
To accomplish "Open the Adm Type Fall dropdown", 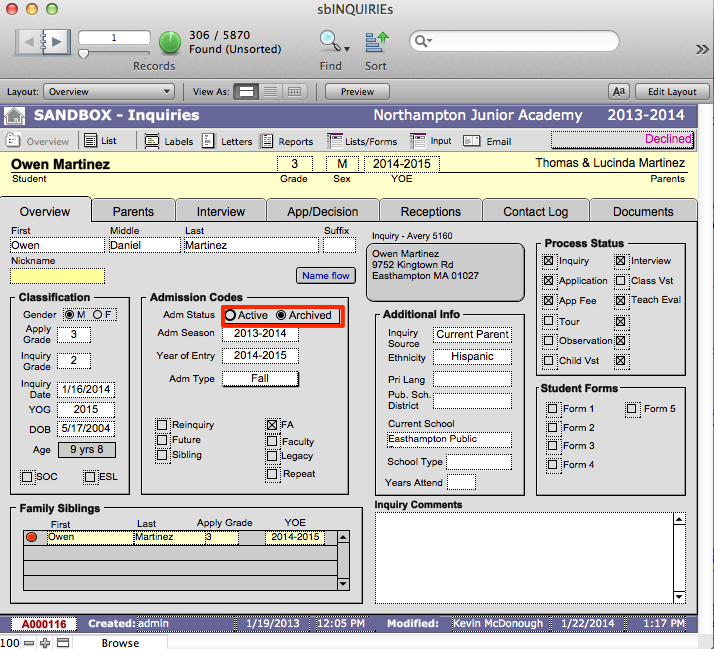I will point(260,378).
